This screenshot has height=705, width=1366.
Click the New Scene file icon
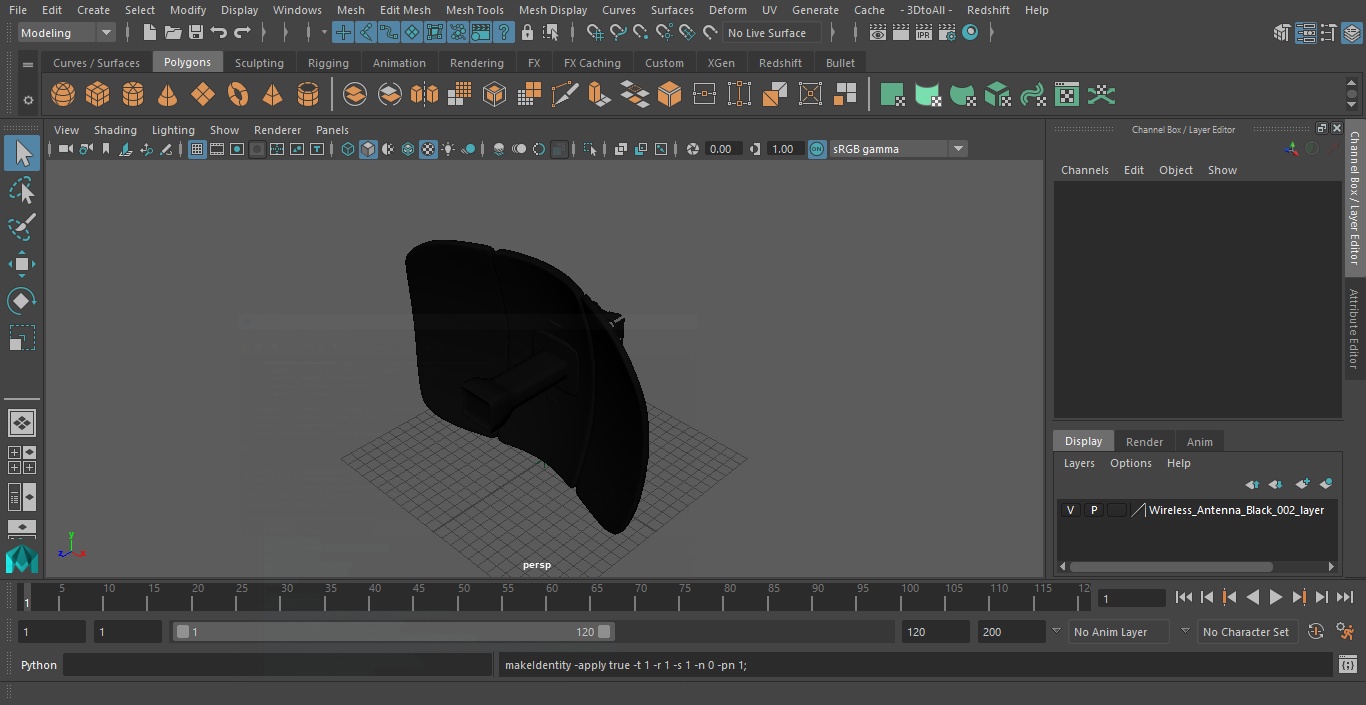(149, 33)
